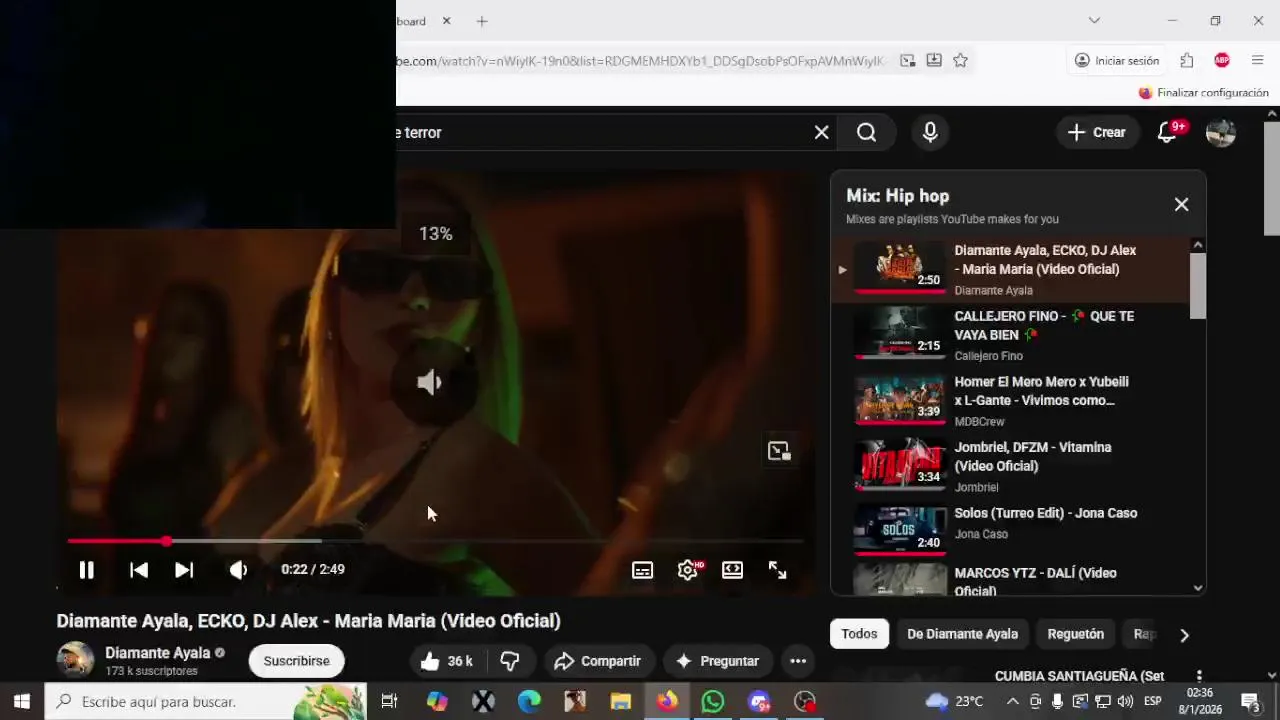Open the Windows notification center
This screenshot has width=1280, height=720.
point(1251,702)
